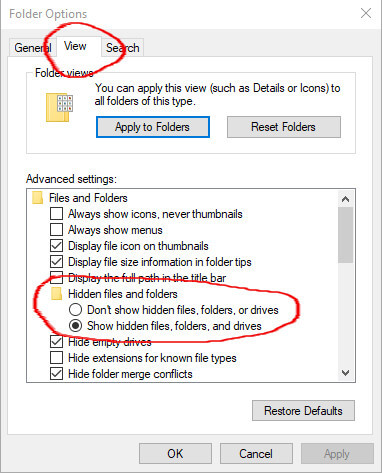Click the Files and Folders tree label
This screenshot has height=473, width=383.
point(88,198)
